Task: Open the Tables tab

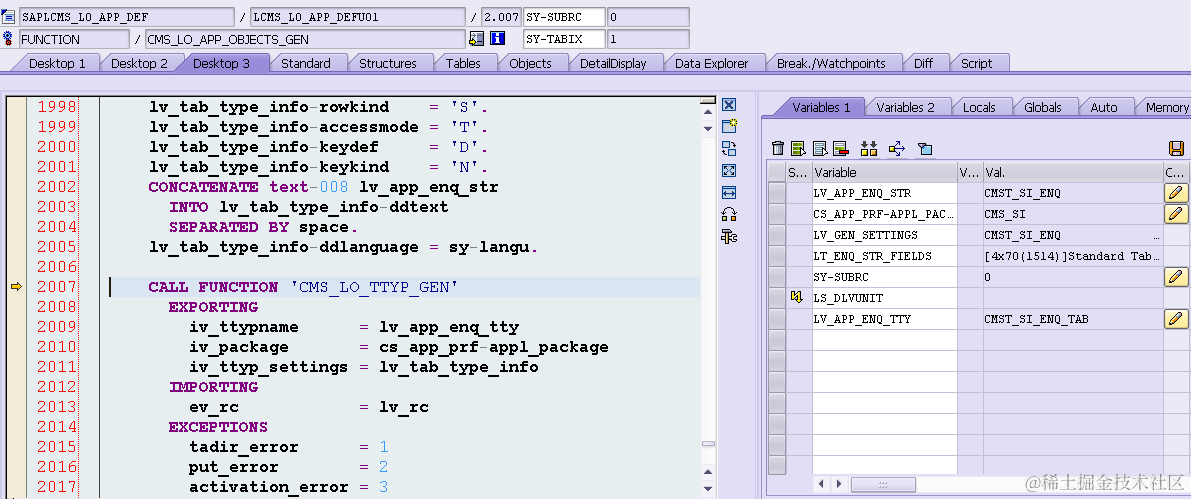Action: coord(463,64)
